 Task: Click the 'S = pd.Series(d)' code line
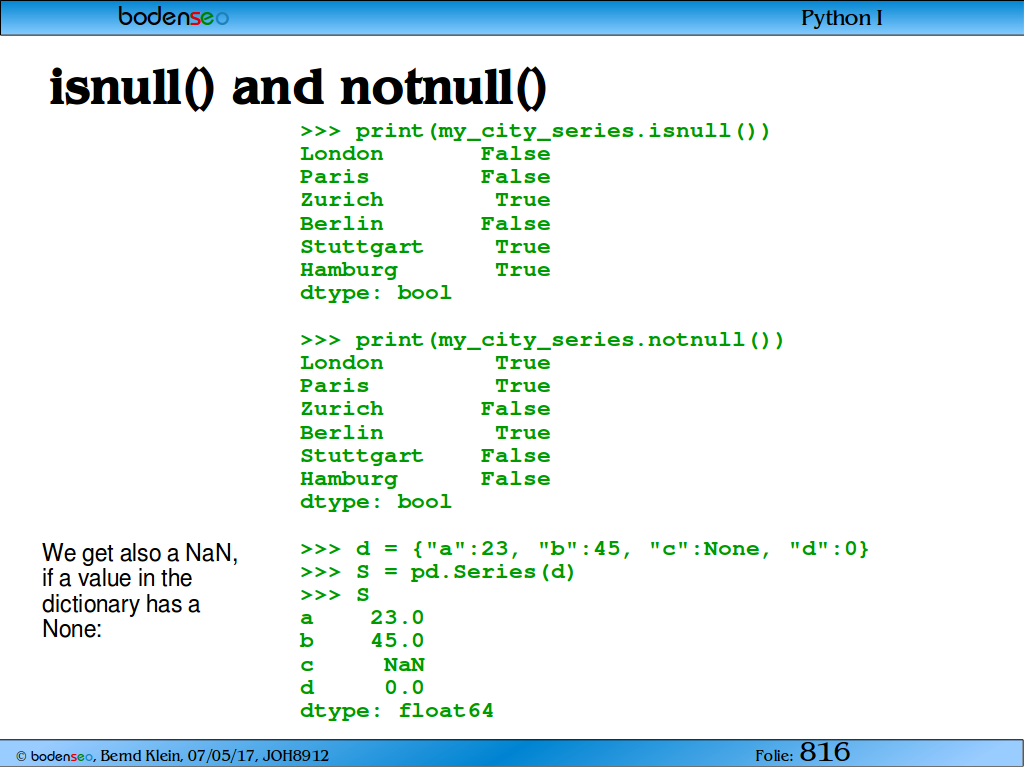tap(438, 572)
